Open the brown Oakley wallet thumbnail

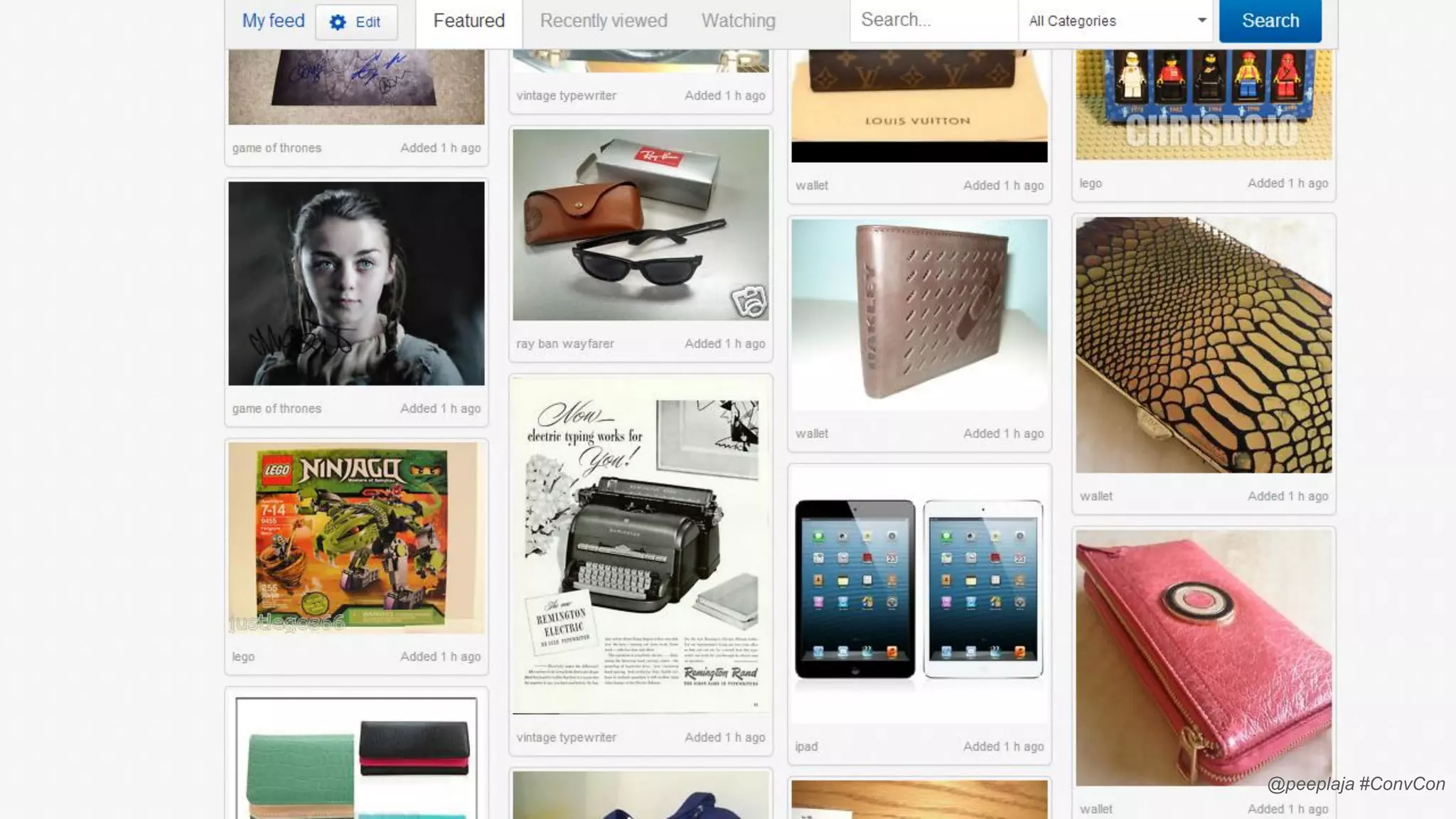(919, 315)
